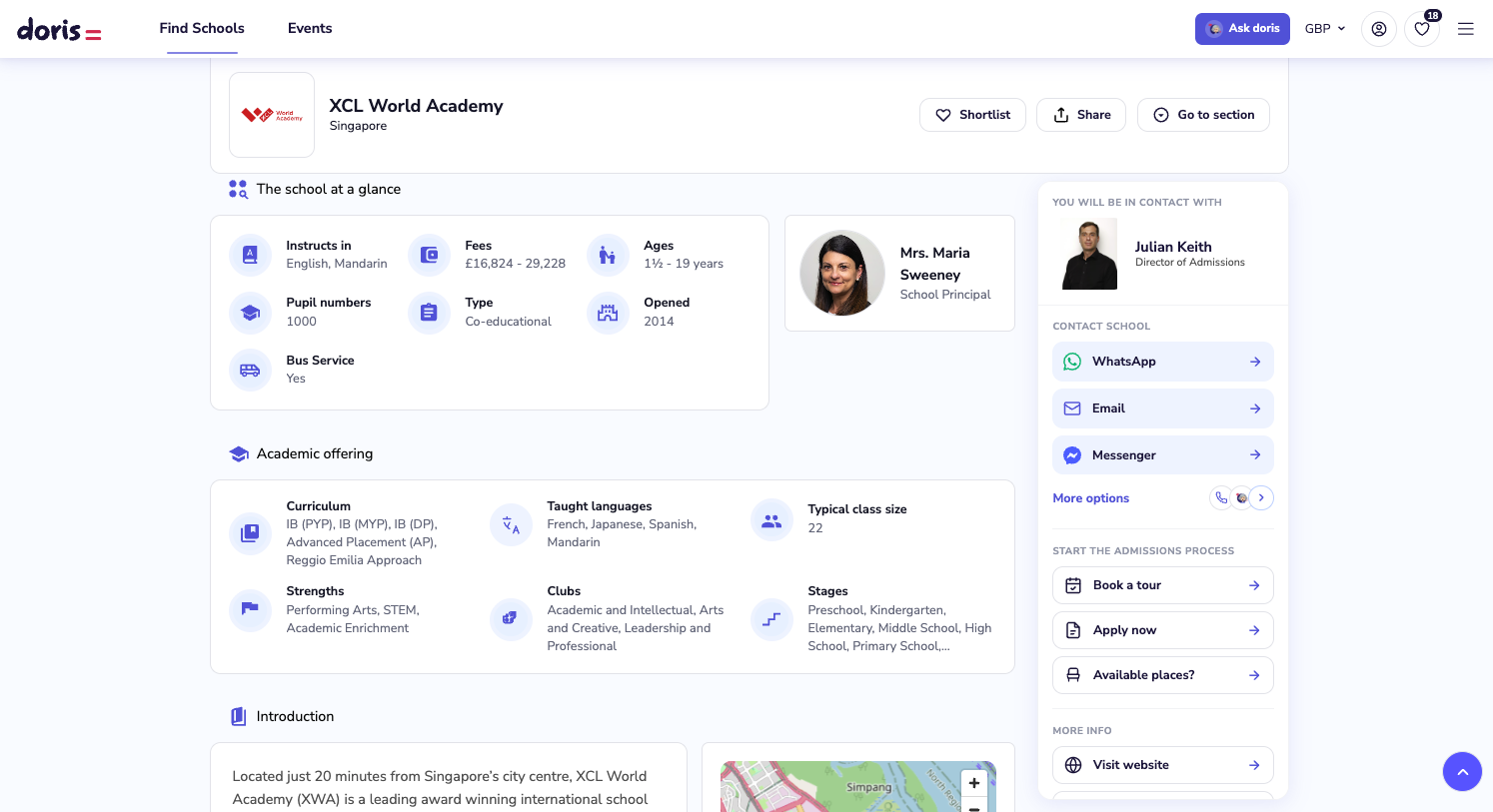The image size is (1493, 812).
Task: Click the Opened castle icon
Action: coord(608,313)
